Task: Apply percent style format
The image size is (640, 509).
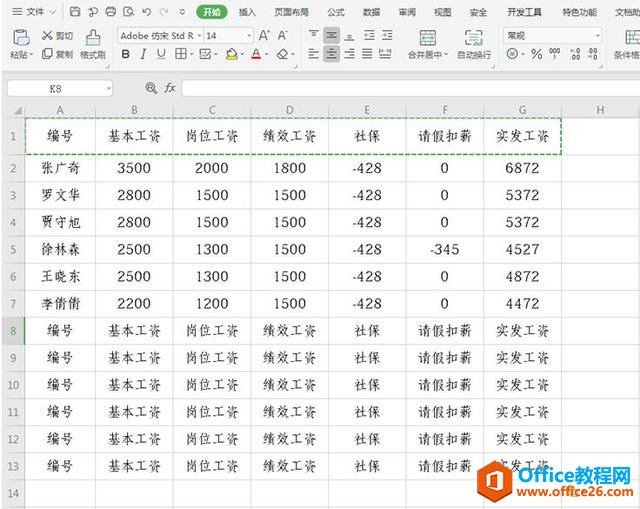Action: pyautogui.click(x=536, y=54)
